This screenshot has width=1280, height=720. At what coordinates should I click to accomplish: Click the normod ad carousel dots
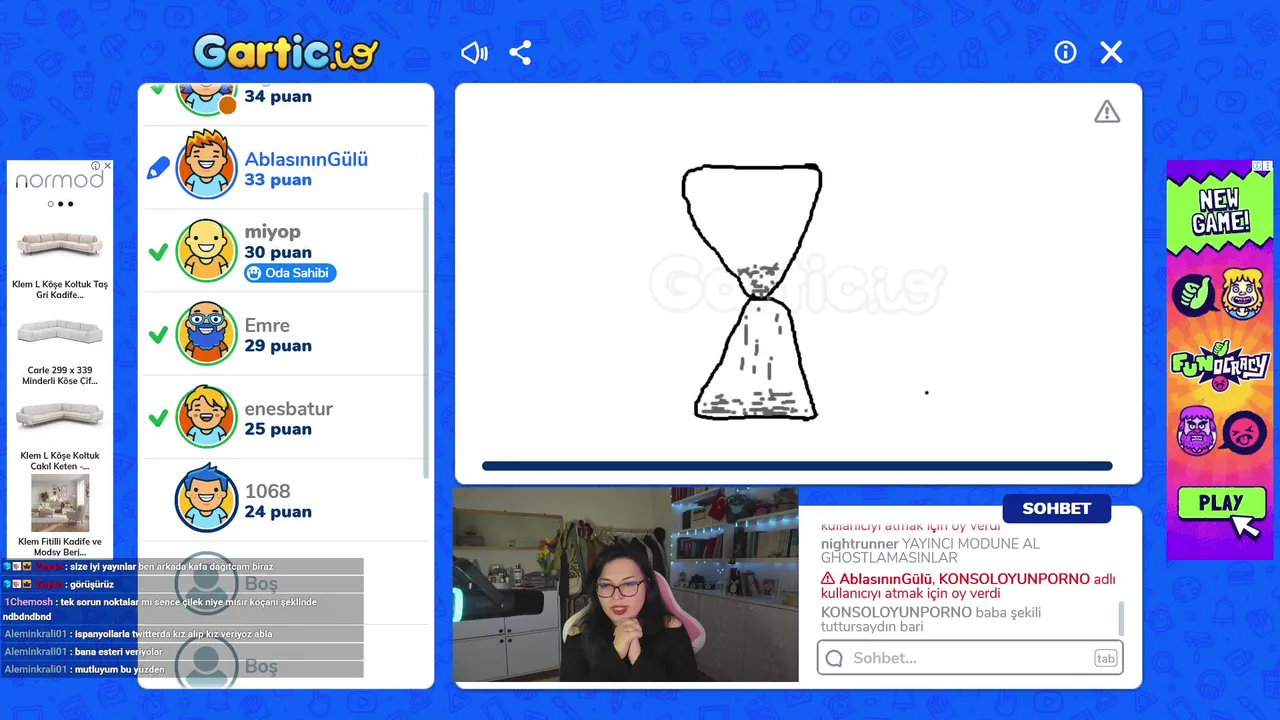point(60,204)
